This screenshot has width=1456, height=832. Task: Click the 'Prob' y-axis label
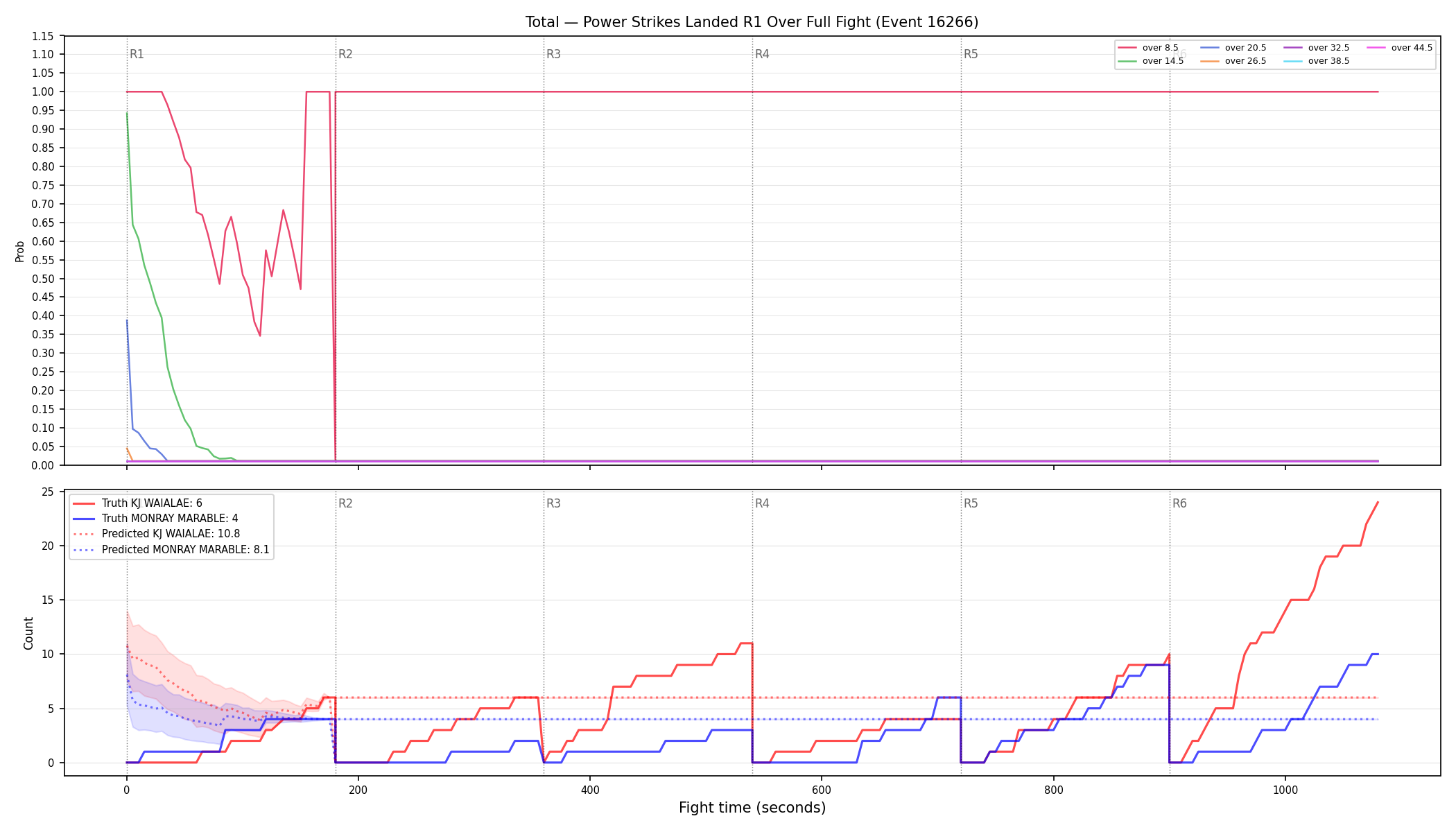20,251
